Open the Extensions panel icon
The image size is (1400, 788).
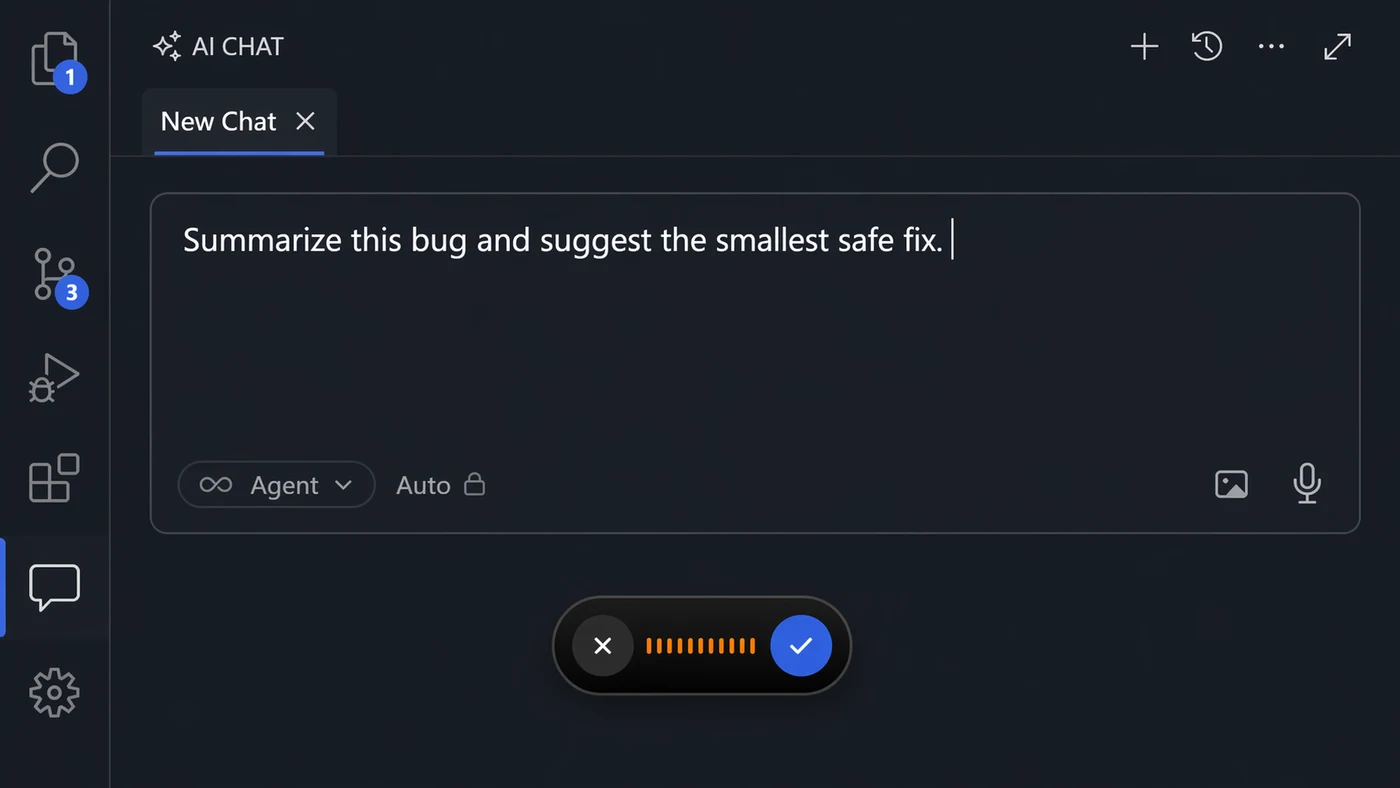coord(55,480)
